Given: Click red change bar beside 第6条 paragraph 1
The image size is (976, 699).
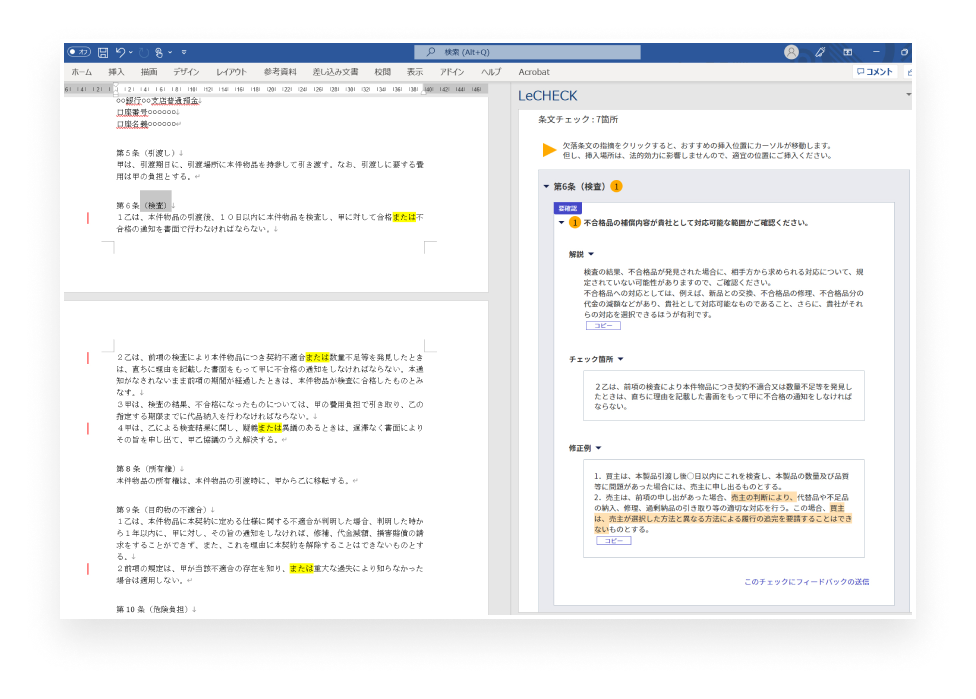Looking at the screenshot, I should [88, 218].
